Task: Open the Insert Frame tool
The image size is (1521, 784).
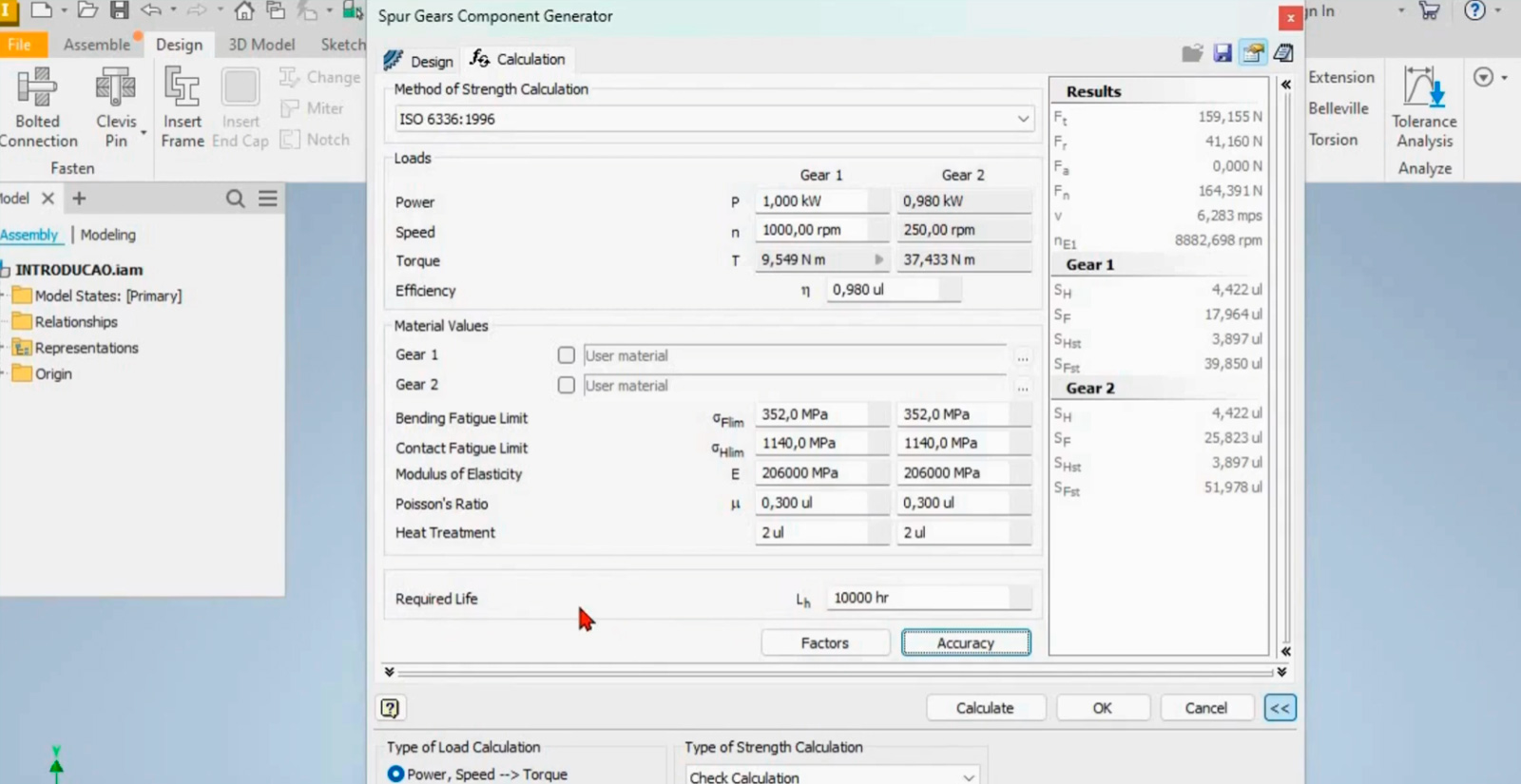Action: [182, 88]
